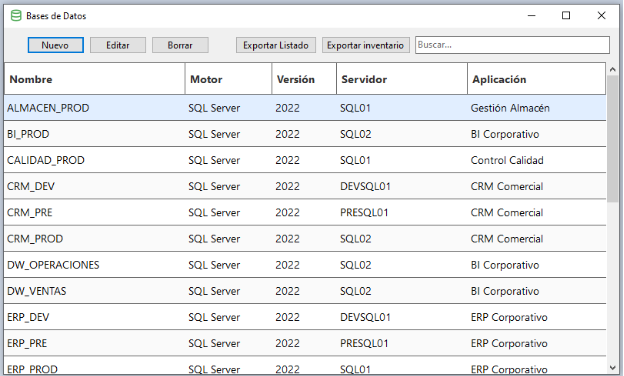The height and width of the screenshot is (376, 624).
Task: Click the Borrar button
Action: point(180,45)
